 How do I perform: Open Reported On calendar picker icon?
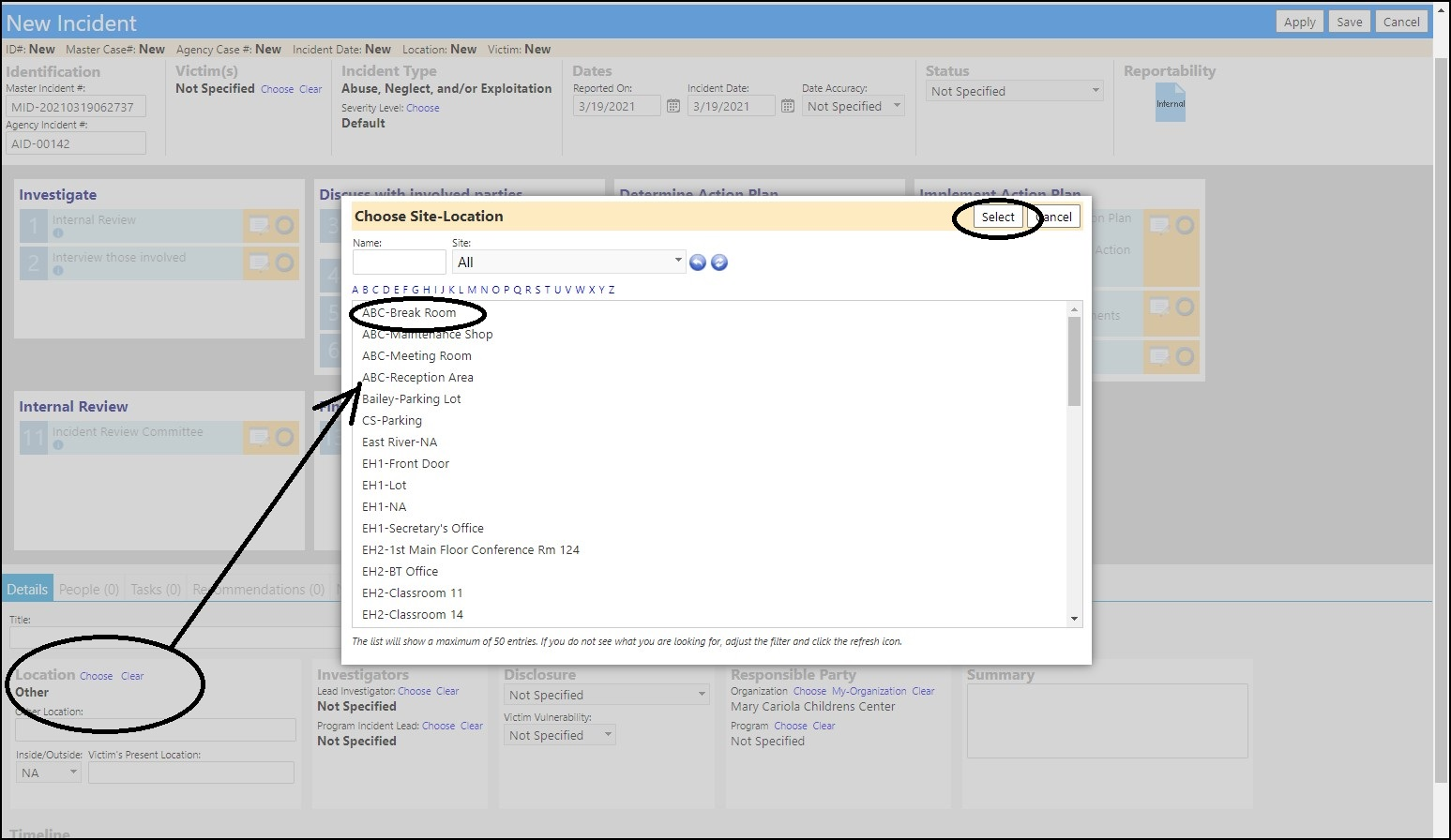coord(673,106)
